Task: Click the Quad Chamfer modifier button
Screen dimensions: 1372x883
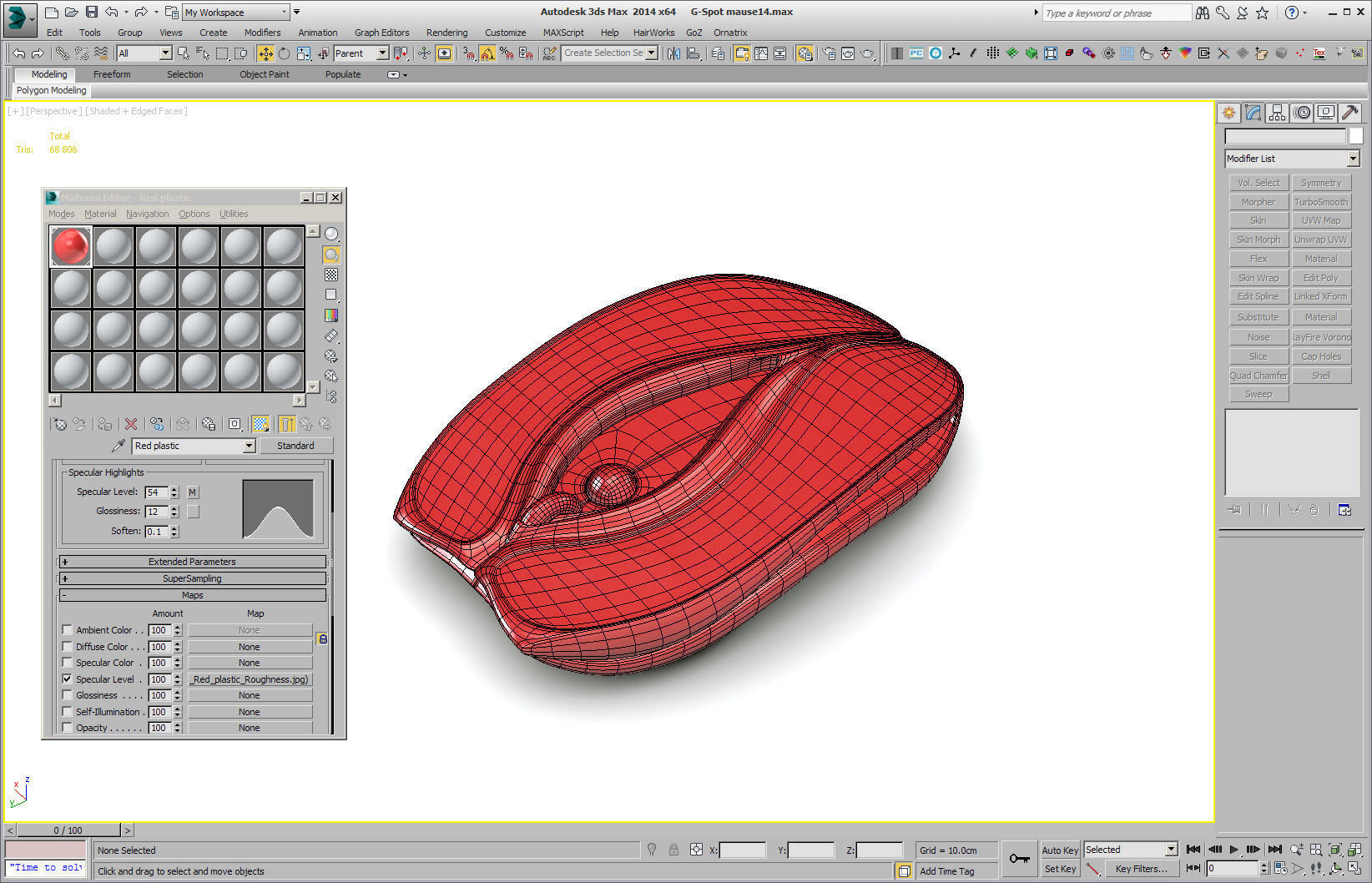Action: (x=1259, y=376)
